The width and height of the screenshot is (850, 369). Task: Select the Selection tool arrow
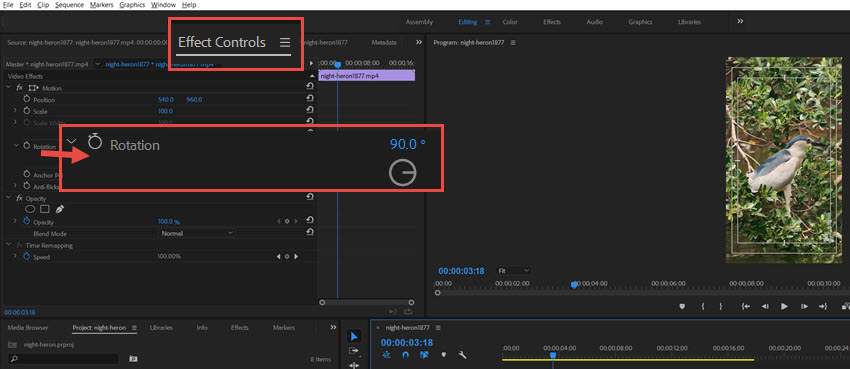(353, 336)
